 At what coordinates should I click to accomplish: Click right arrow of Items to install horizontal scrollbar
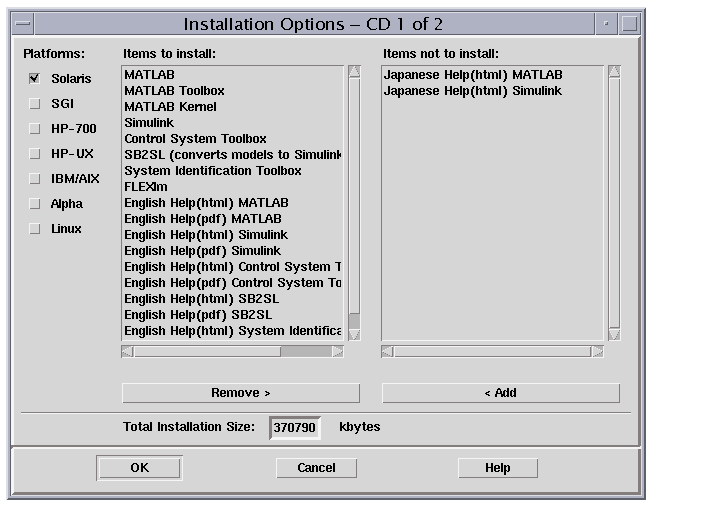click(338, 352)
